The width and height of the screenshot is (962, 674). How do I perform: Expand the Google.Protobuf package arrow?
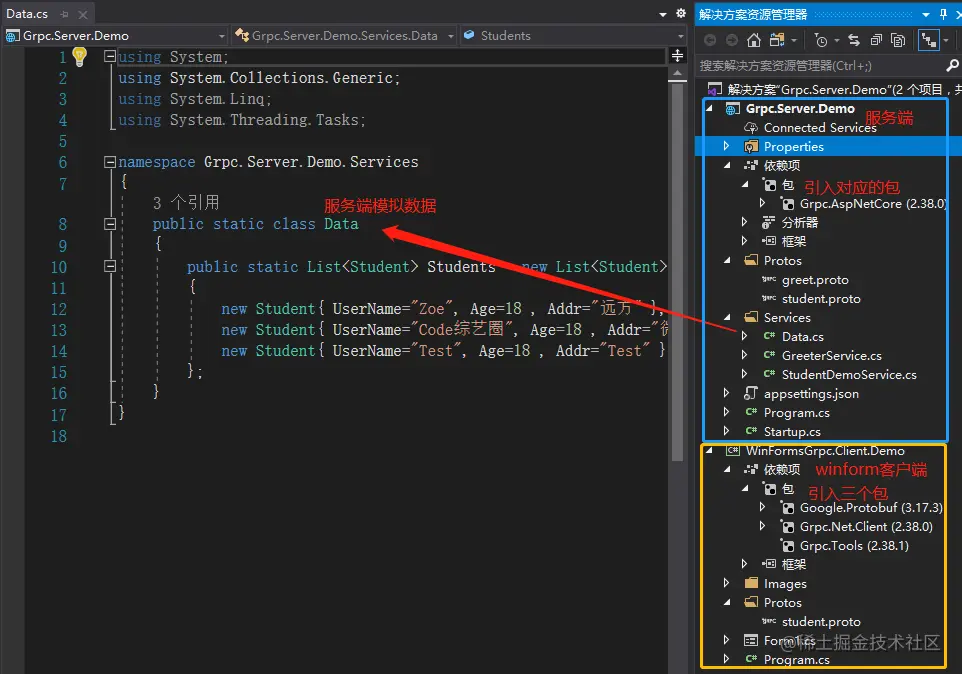pyautogui.click(x=763, y=507)
